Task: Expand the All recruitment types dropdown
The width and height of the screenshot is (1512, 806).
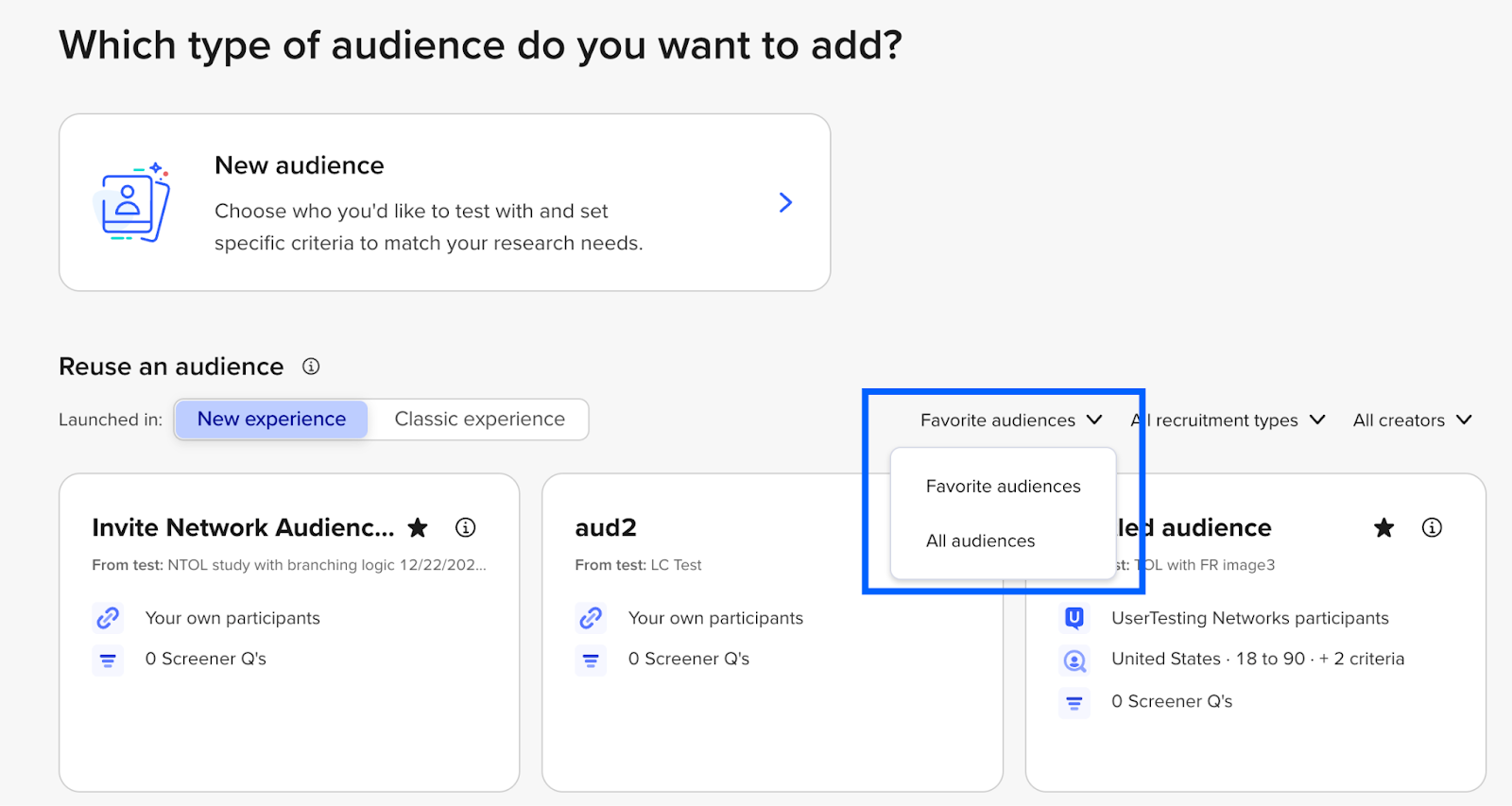Action: click(1228, 420)
